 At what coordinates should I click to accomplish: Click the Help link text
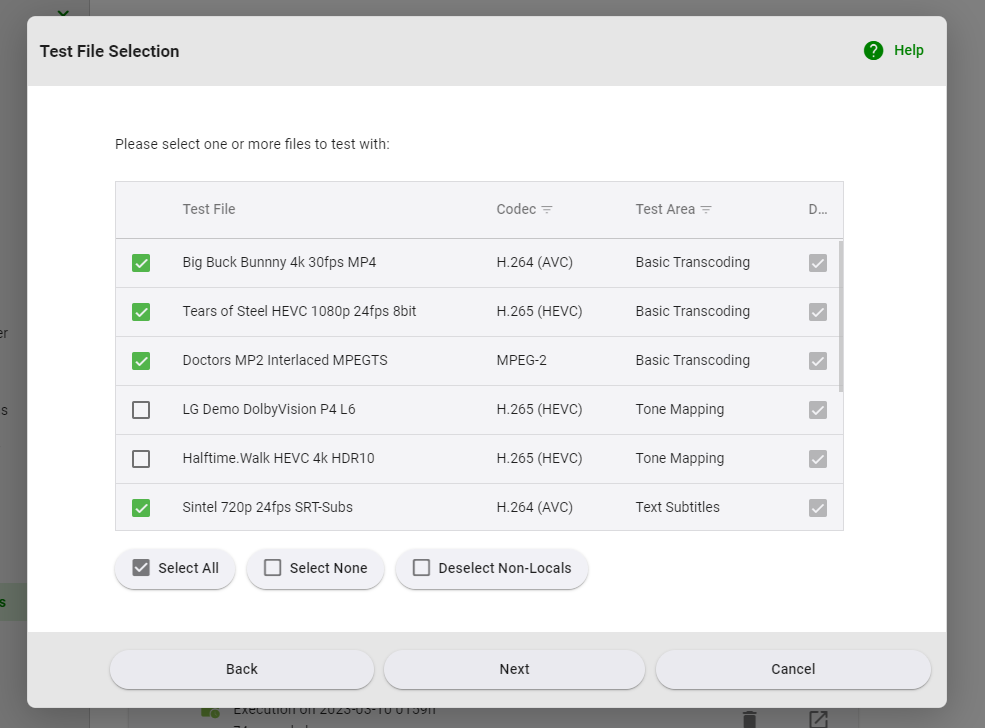[908, 50]
